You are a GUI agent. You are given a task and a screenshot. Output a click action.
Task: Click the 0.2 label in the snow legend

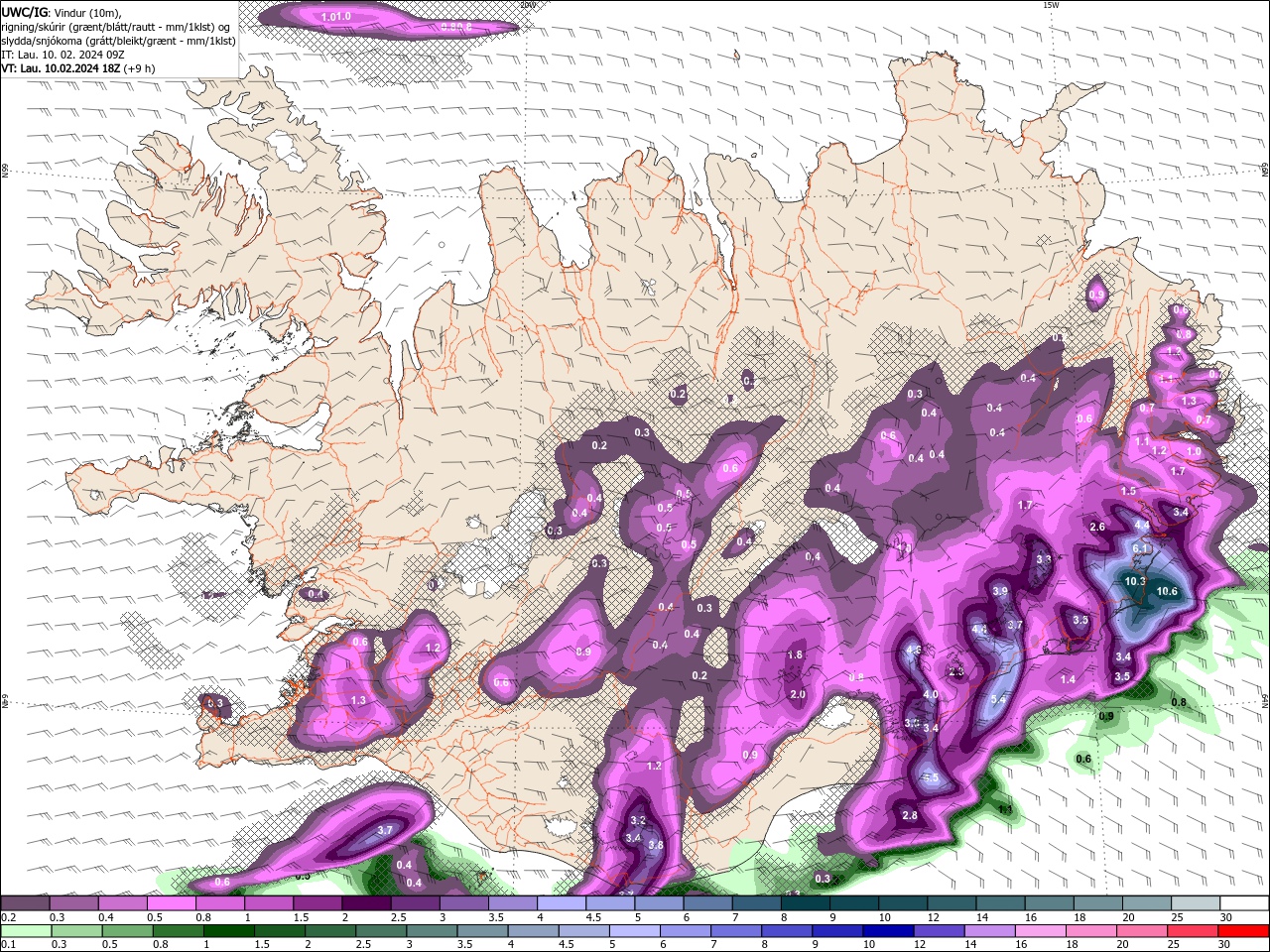[9, 917]
